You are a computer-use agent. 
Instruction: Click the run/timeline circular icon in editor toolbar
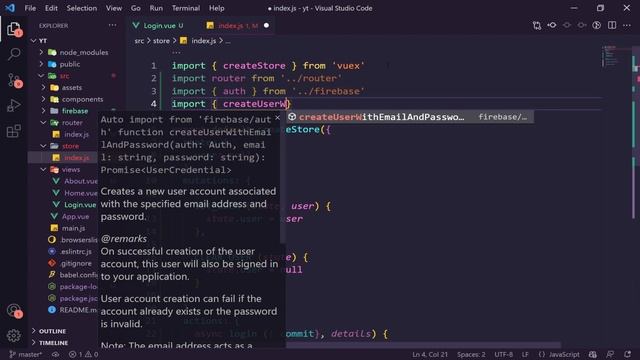click(597, 25)
